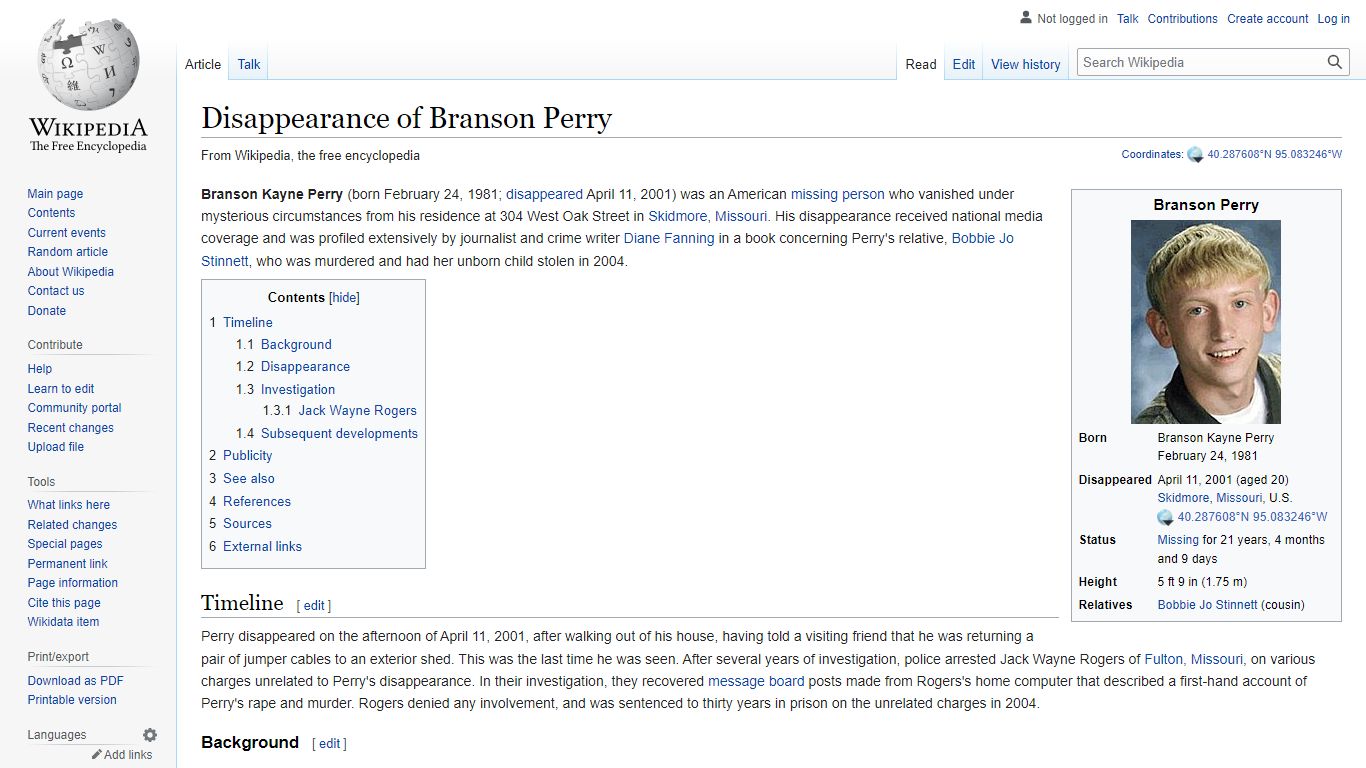Hide the Contents table

coord(344,298)
